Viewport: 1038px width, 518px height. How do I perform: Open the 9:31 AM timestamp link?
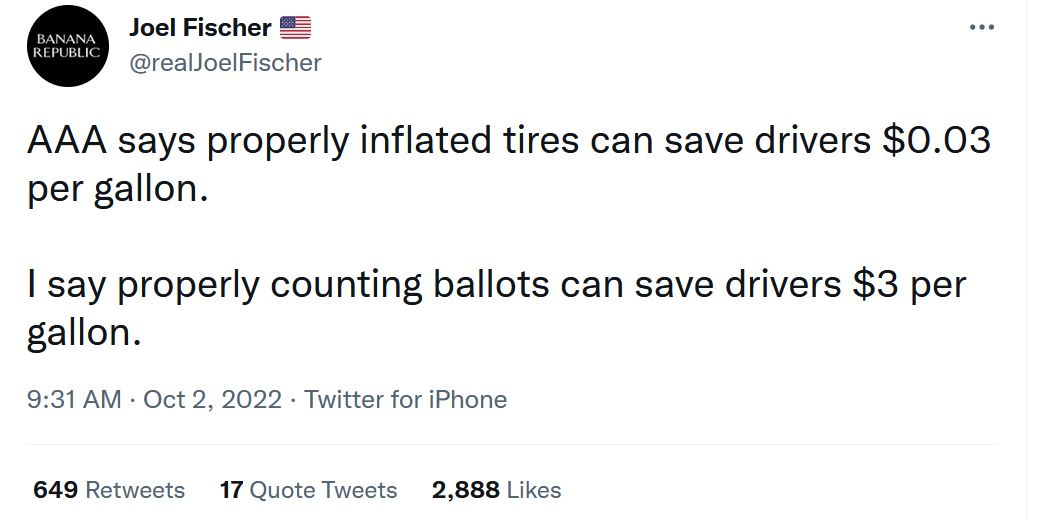(75, 400)
